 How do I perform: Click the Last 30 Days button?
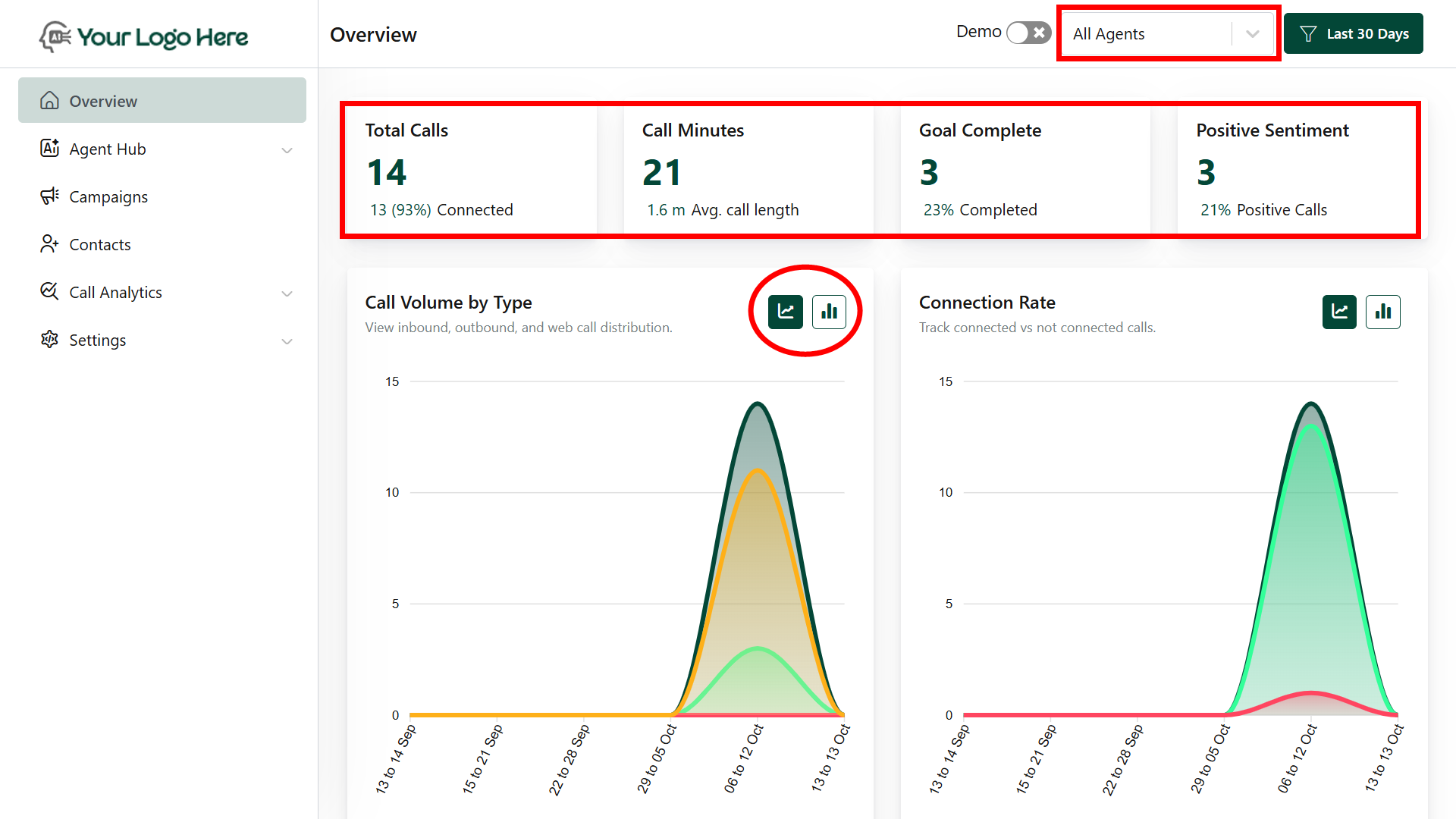click(x=1353, y=33)
